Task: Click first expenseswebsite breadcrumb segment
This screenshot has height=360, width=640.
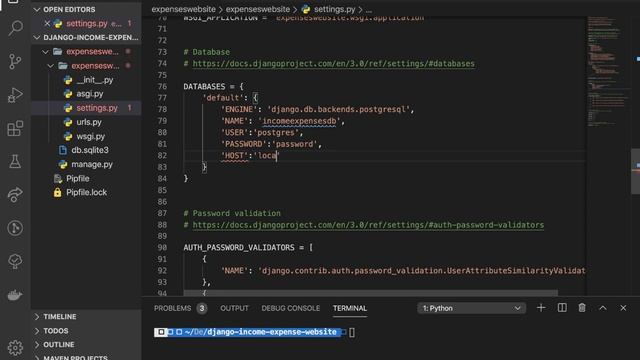Action: [x=183, y=9]
